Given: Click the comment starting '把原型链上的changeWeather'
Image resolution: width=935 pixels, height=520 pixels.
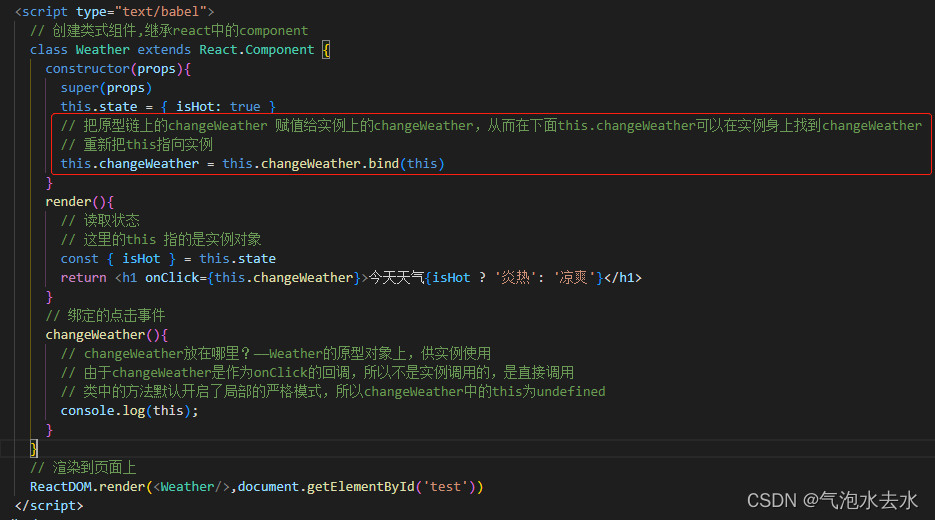Looking at the screenshot, I should click(x=491, y=125).
